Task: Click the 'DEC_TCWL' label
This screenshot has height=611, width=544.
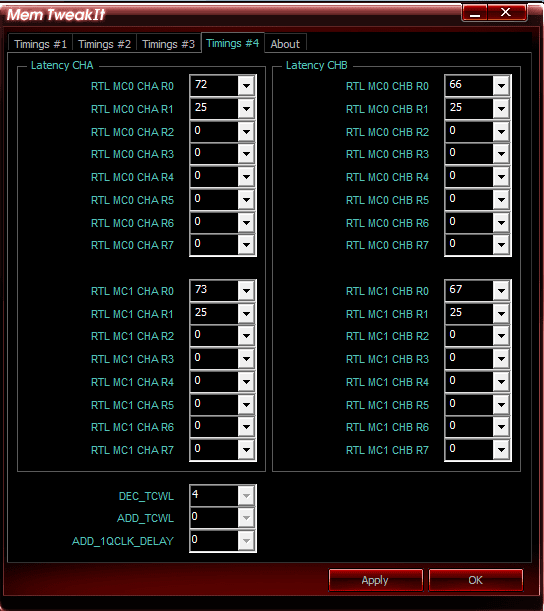Action: [x=146, y=496]
